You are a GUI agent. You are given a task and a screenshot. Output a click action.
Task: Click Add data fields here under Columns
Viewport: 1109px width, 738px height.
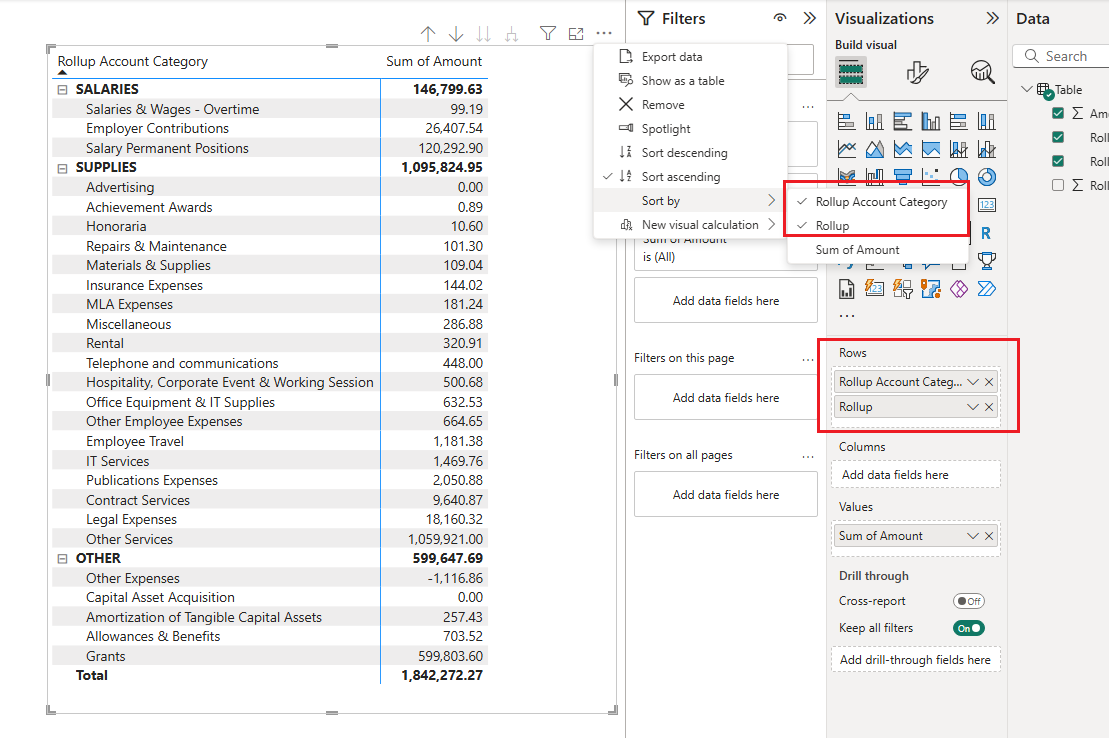coord(916,475)
